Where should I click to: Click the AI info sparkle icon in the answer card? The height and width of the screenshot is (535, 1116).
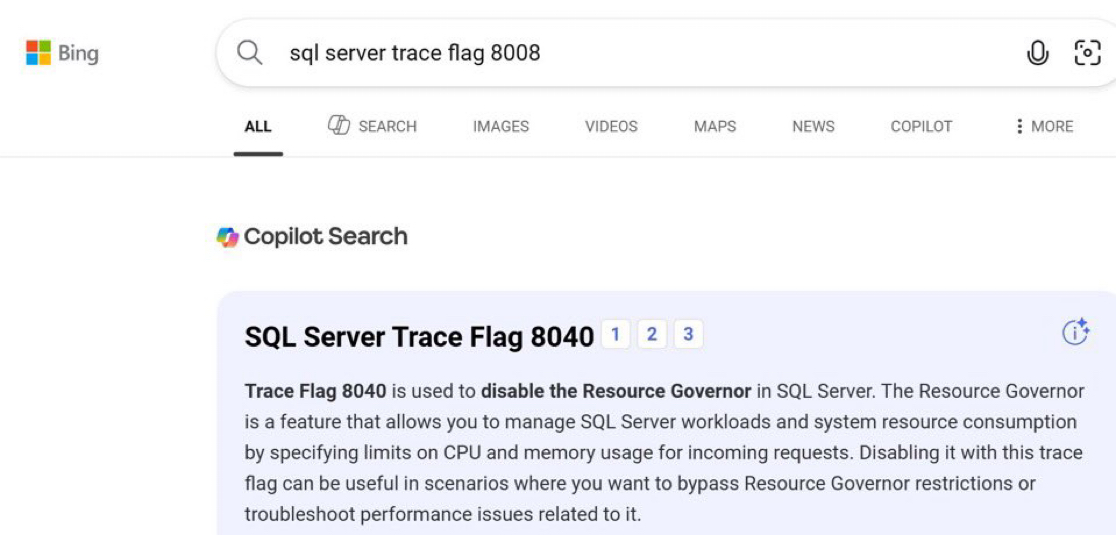(x=1075, y=333)
